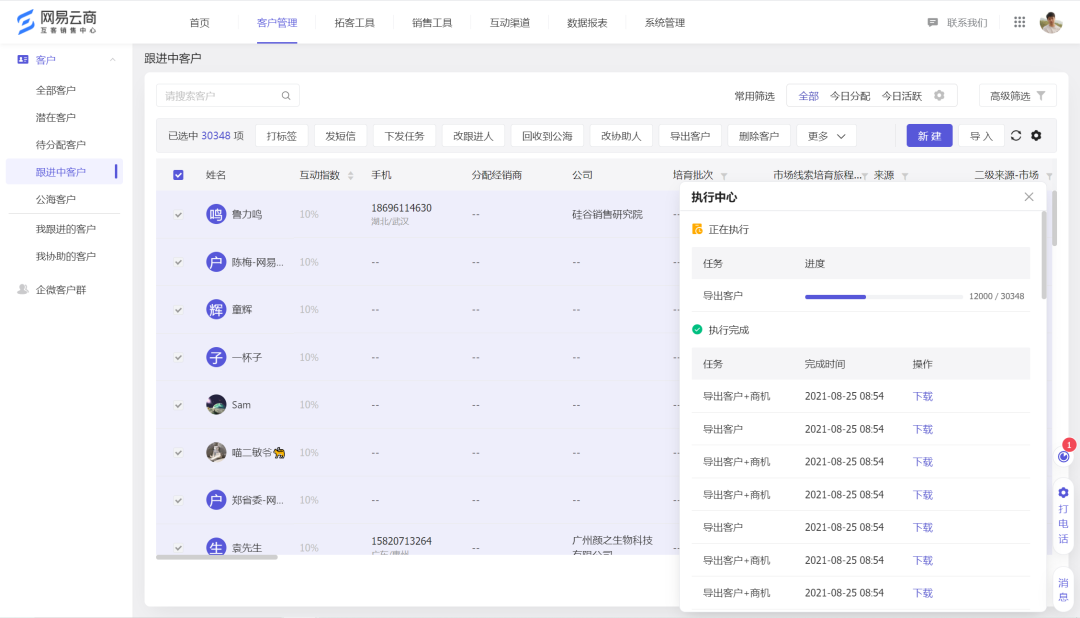
Task: Deselect the row checkmark for 鲁力鸣
Action: pyautogui.click(x=178, y=213)
